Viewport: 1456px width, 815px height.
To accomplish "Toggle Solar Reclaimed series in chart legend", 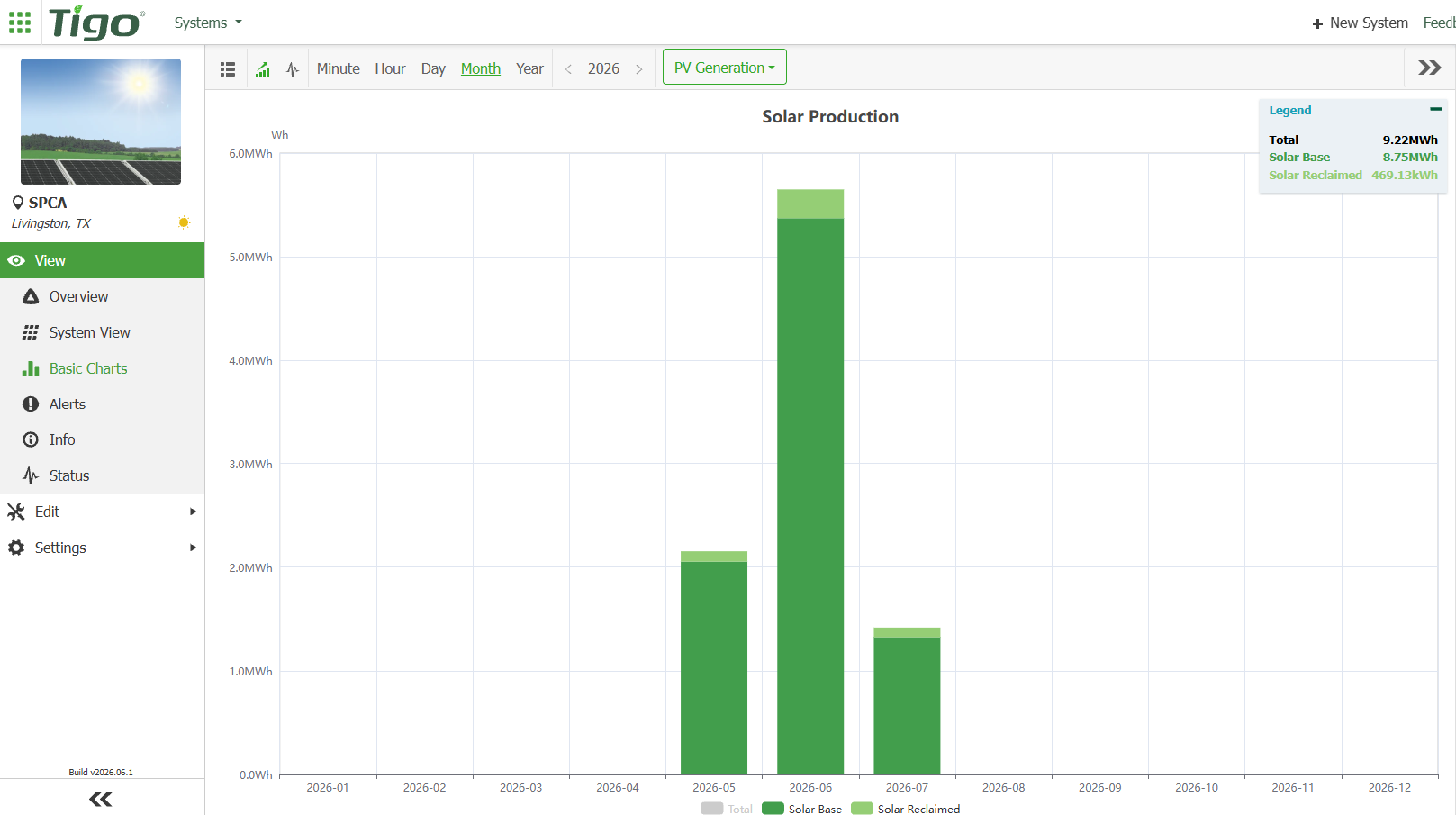I will [906, 809].
